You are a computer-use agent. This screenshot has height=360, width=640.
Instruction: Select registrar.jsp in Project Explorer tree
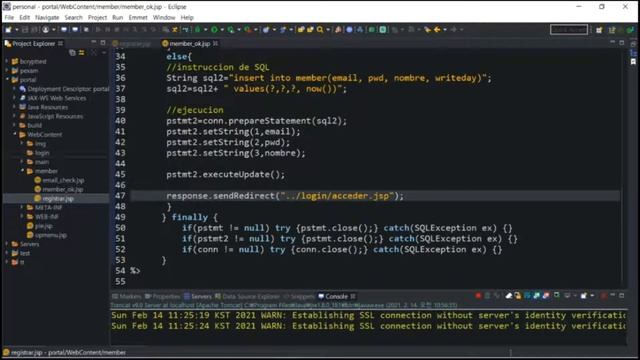coord(54,198)
